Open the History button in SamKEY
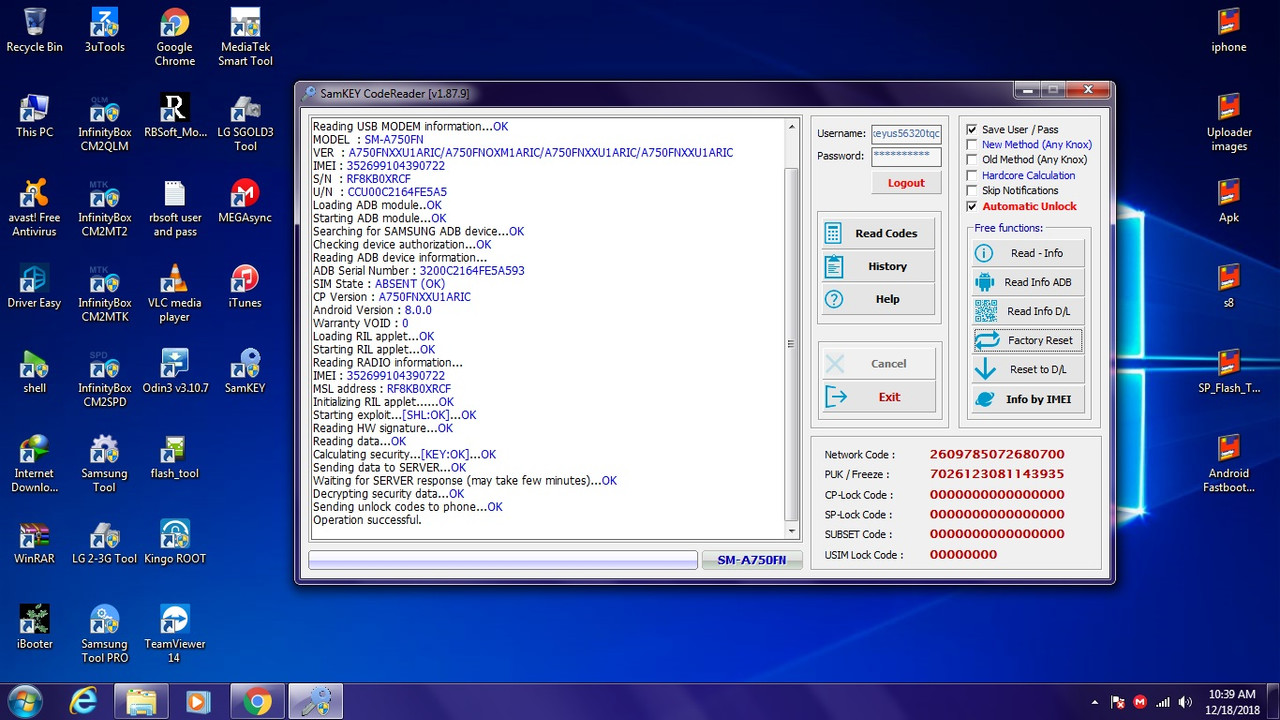This screenshot has height=720, width=1280. [878, 266]
